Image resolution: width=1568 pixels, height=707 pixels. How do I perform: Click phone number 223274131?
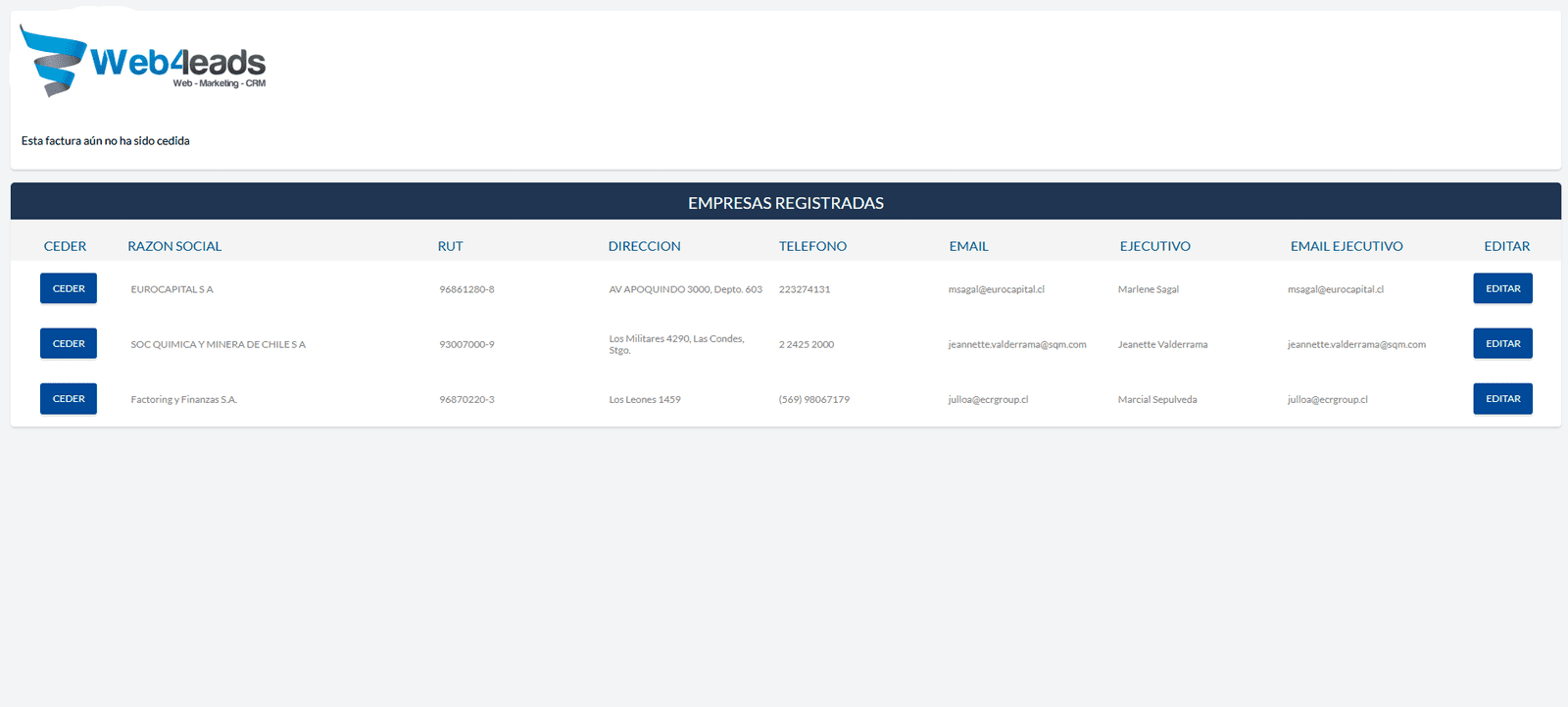[805, 289]
